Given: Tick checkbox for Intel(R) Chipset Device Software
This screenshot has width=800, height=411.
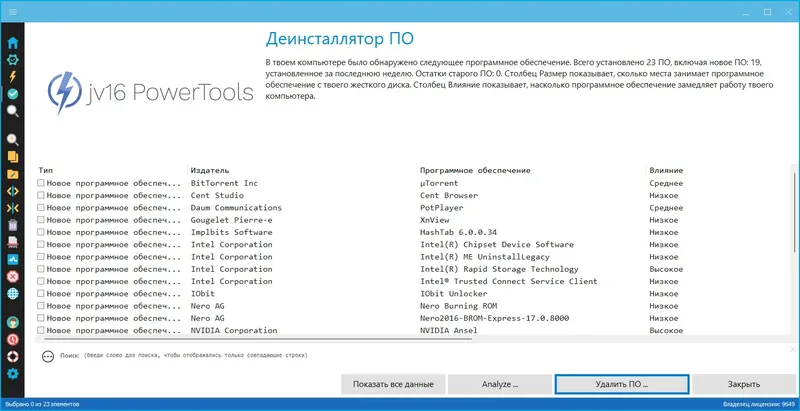Looking at the screenshot, I should (x=41, y=244).
